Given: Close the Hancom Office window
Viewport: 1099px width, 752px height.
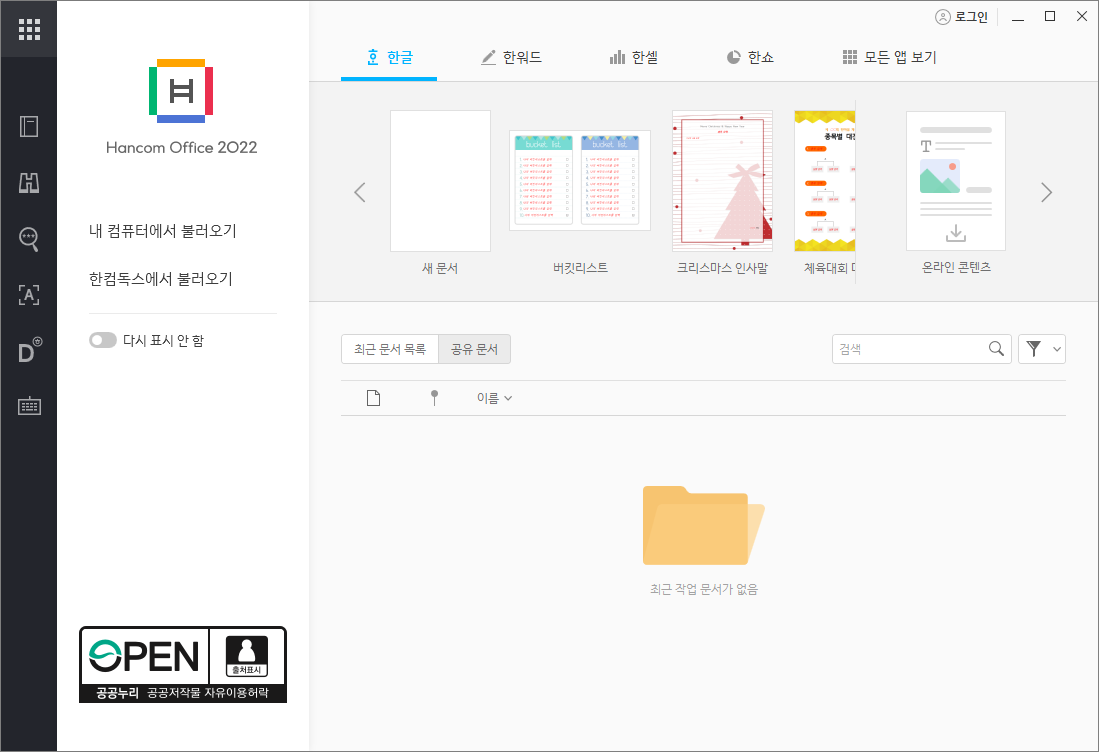Looking at the screenshot, I should pyautogui.click(x=1081, y=17).
